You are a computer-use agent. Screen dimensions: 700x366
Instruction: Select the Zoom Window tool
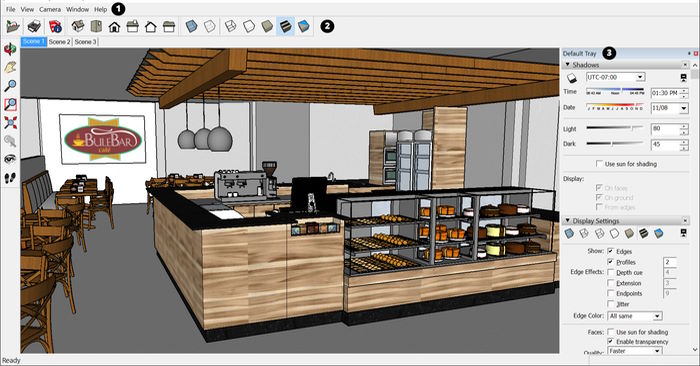pos(10,104)
